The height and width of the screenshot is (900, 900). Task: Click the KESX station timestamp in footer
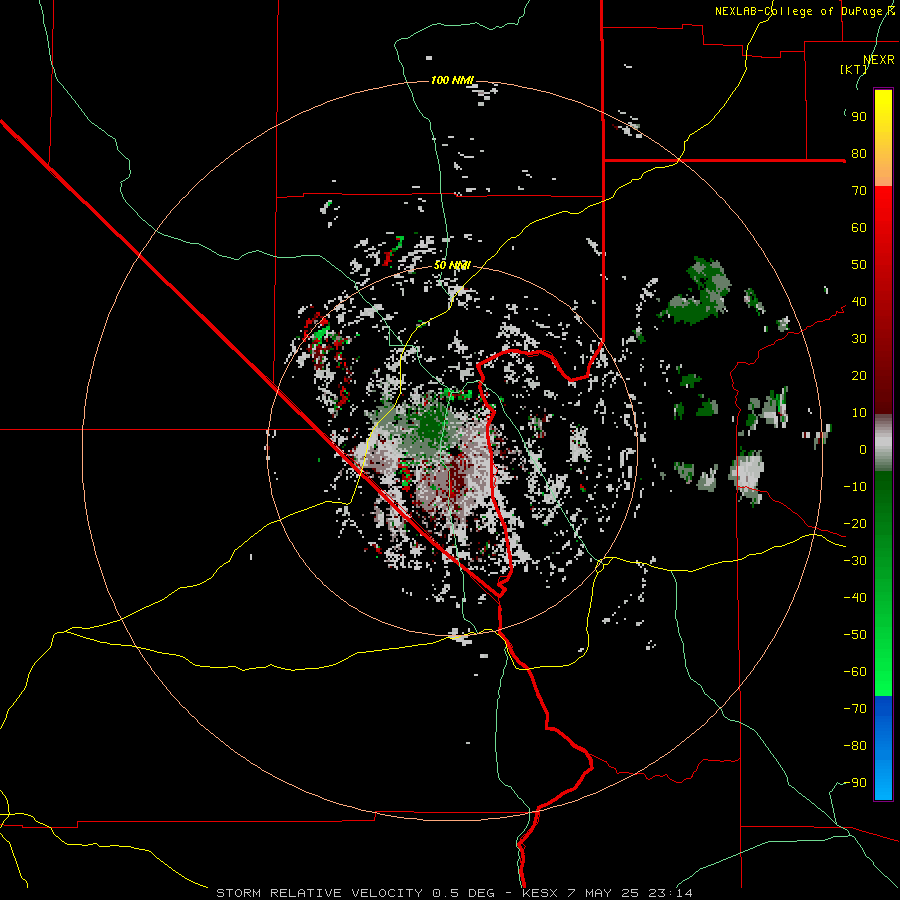click(x=607, y=893)
